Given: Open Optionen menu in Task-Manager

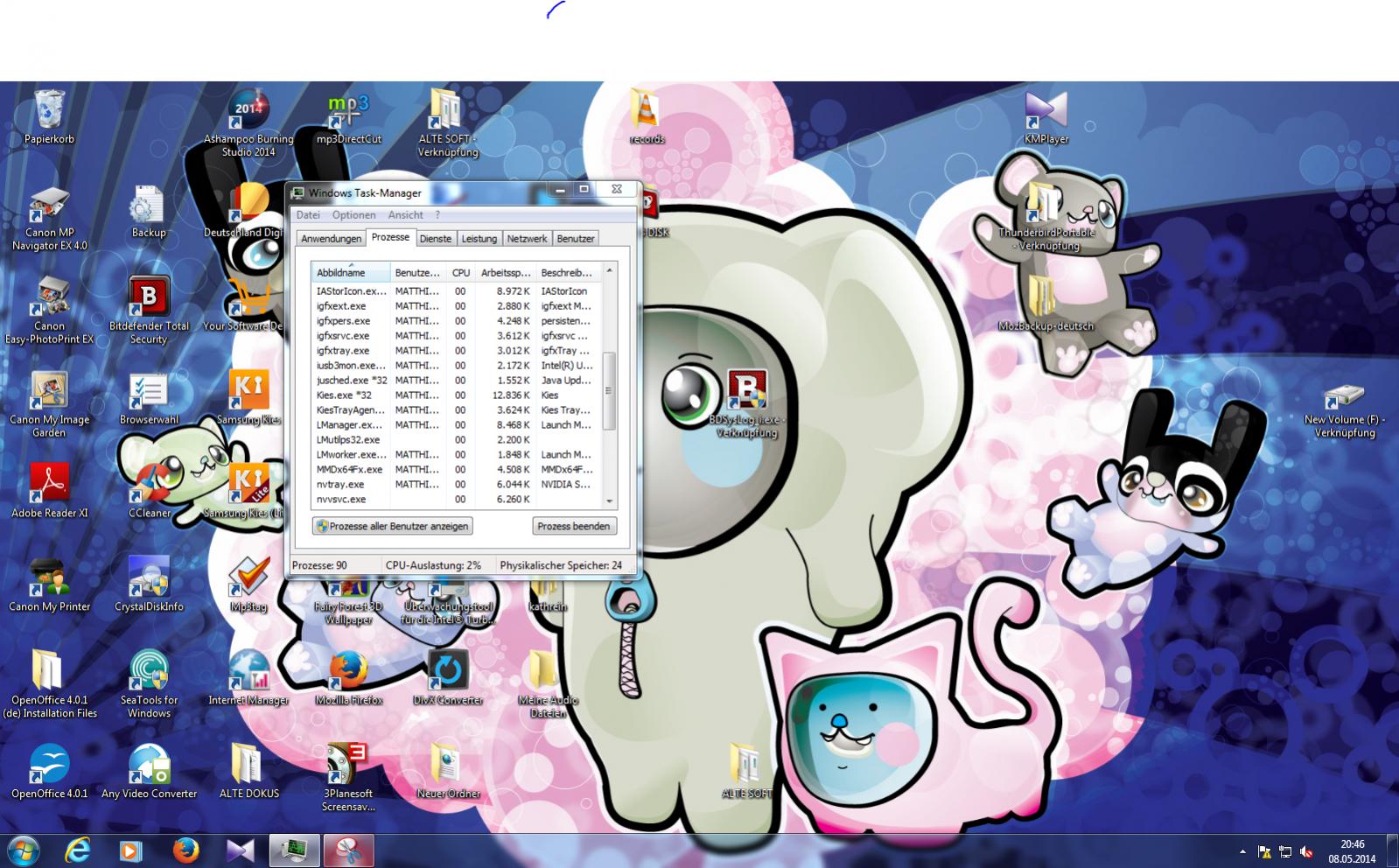Looking at the screenshot, I should (353, 214).
